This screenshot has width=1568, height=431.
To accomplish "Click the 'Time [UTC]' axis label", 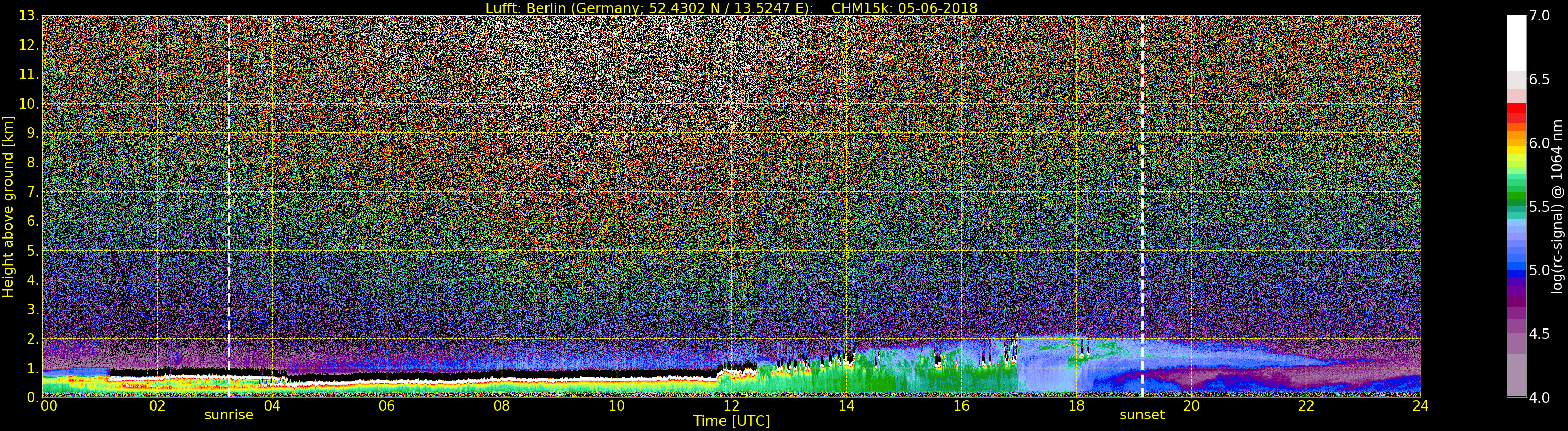I will click(x=731, y=421).
